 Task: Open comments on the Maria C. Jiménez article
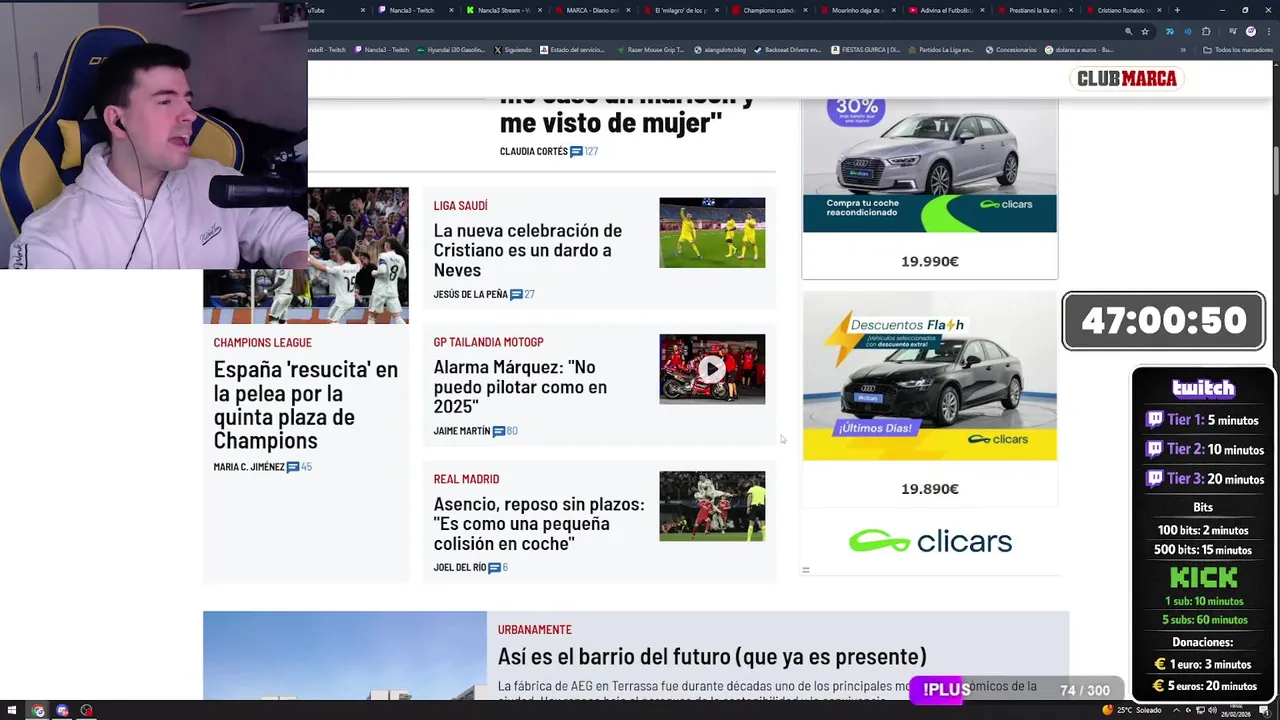pyautogui.click(x=300, y=467)
